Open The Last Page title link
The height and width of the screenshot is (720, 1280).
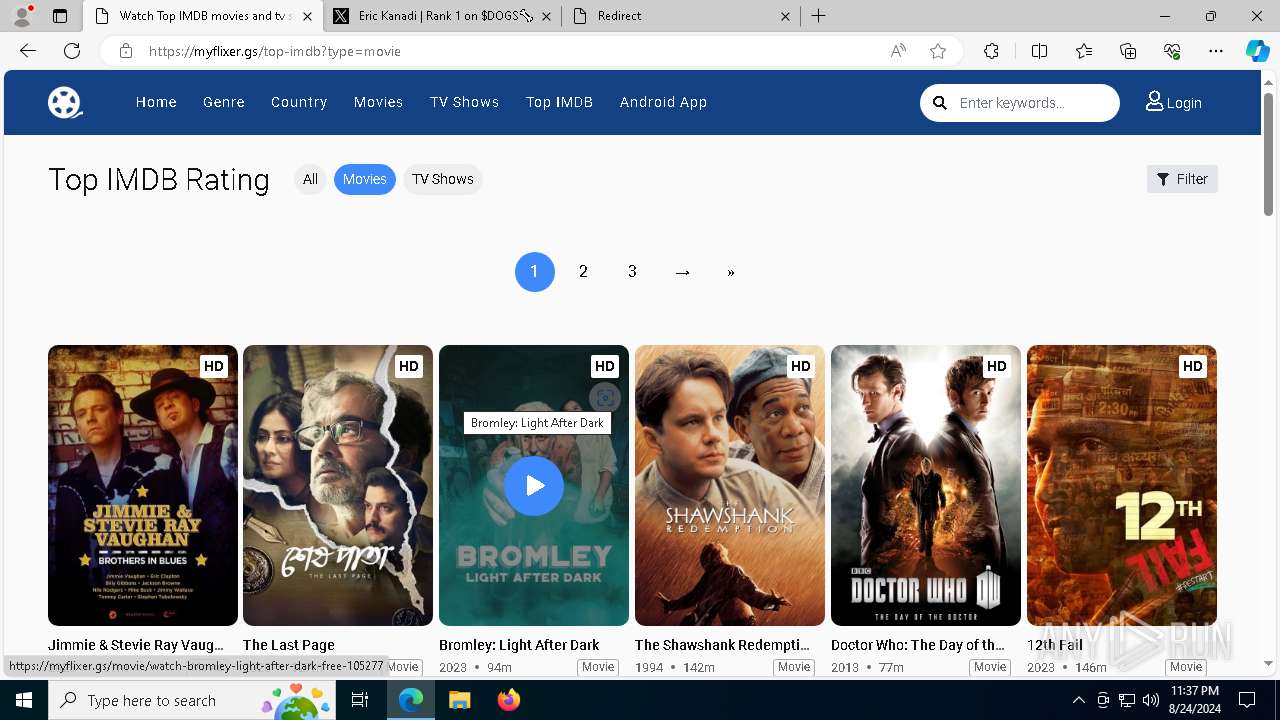tap(289, 645)
